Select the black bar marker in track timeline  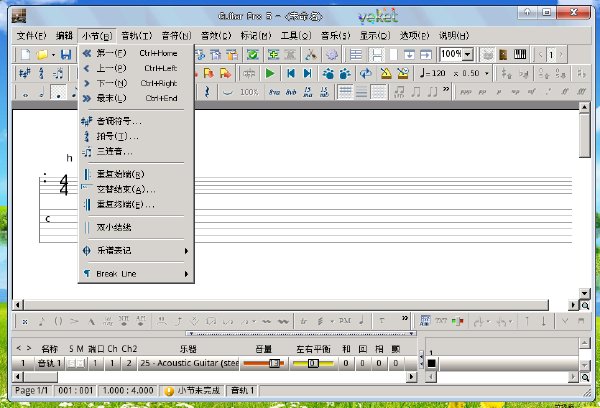point(432,363)
